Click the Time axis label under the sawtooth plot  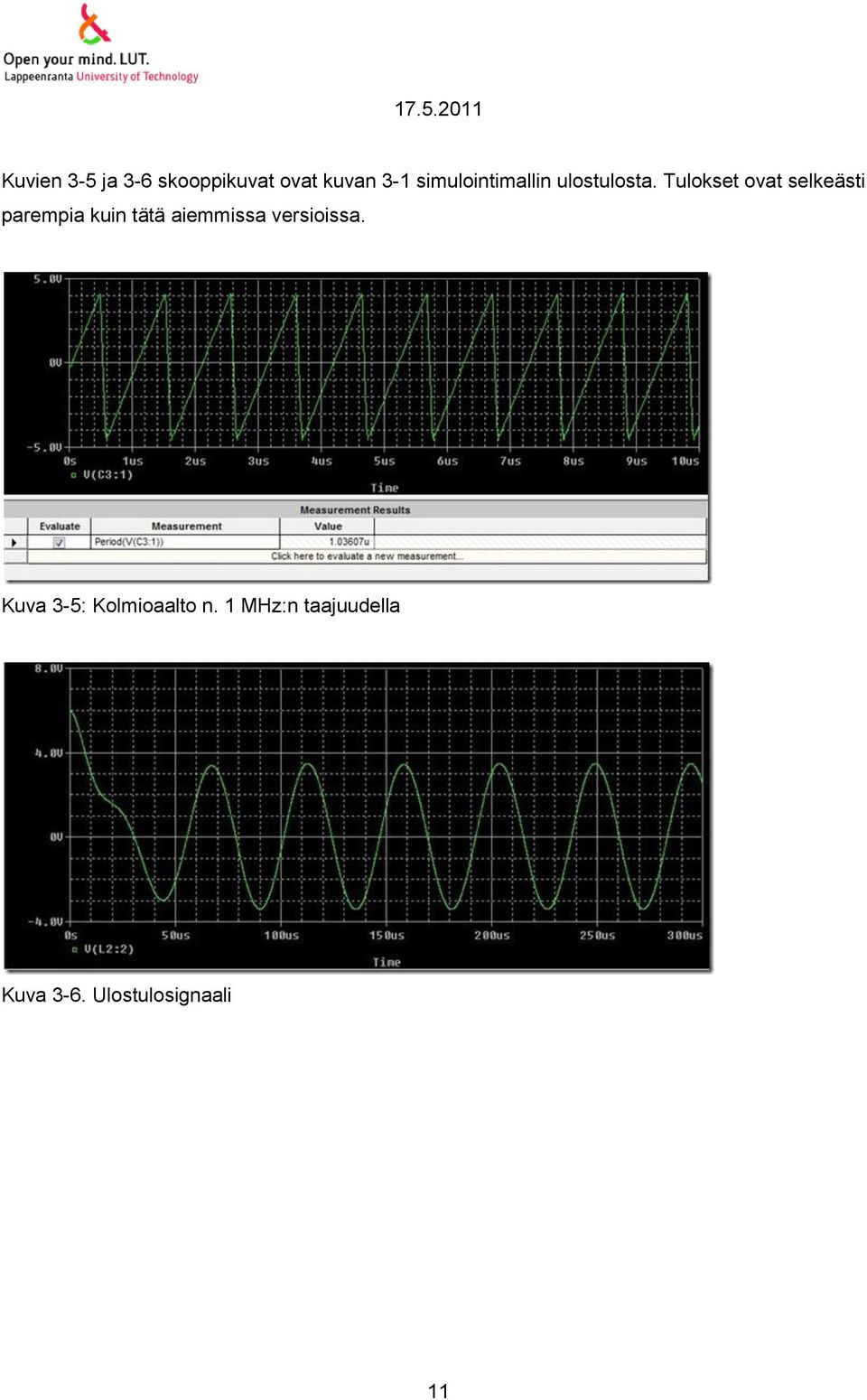click(385, 488)
